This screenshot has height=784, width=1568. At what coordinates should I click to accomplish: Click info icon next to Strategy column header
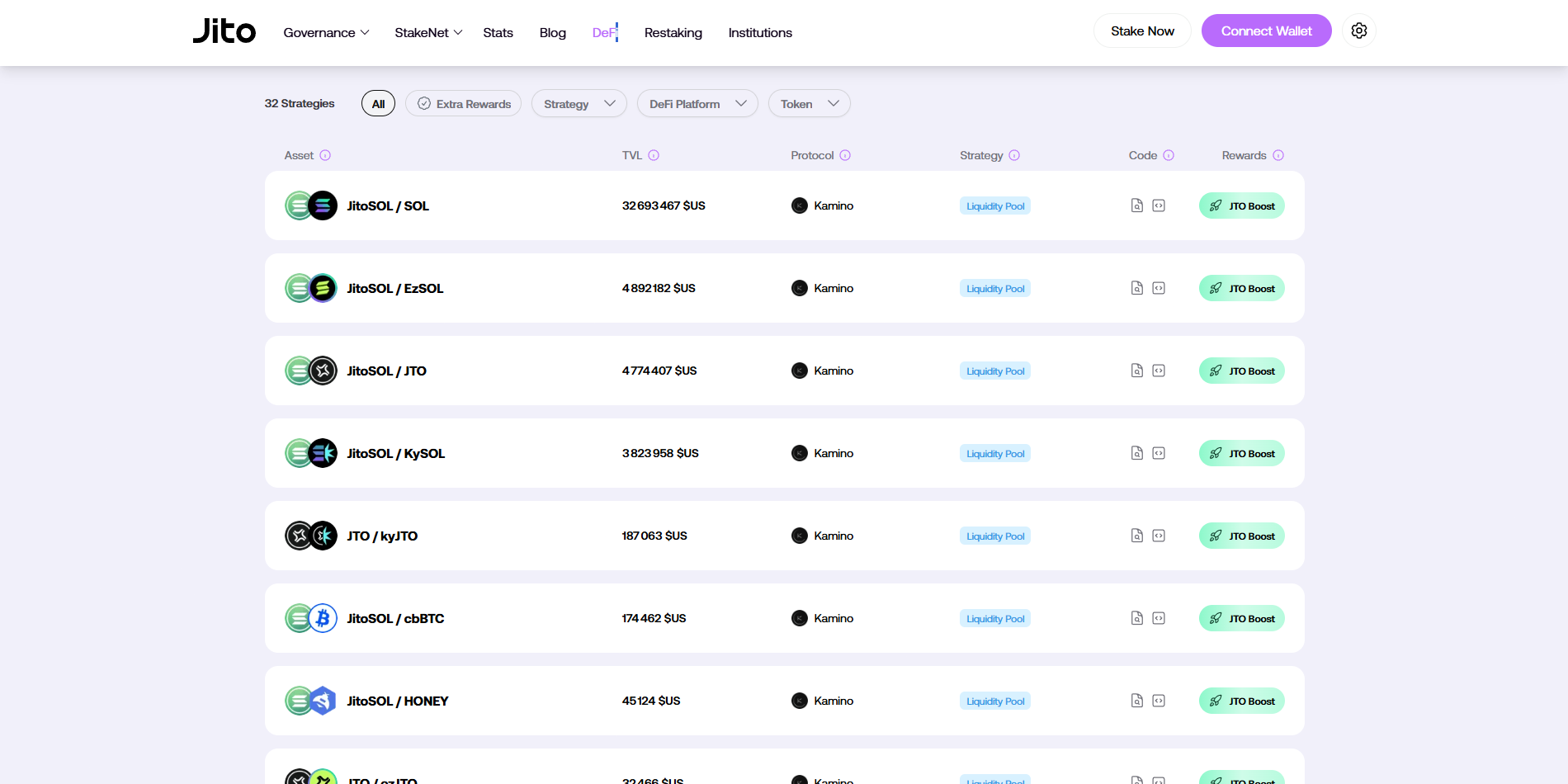1014,155
